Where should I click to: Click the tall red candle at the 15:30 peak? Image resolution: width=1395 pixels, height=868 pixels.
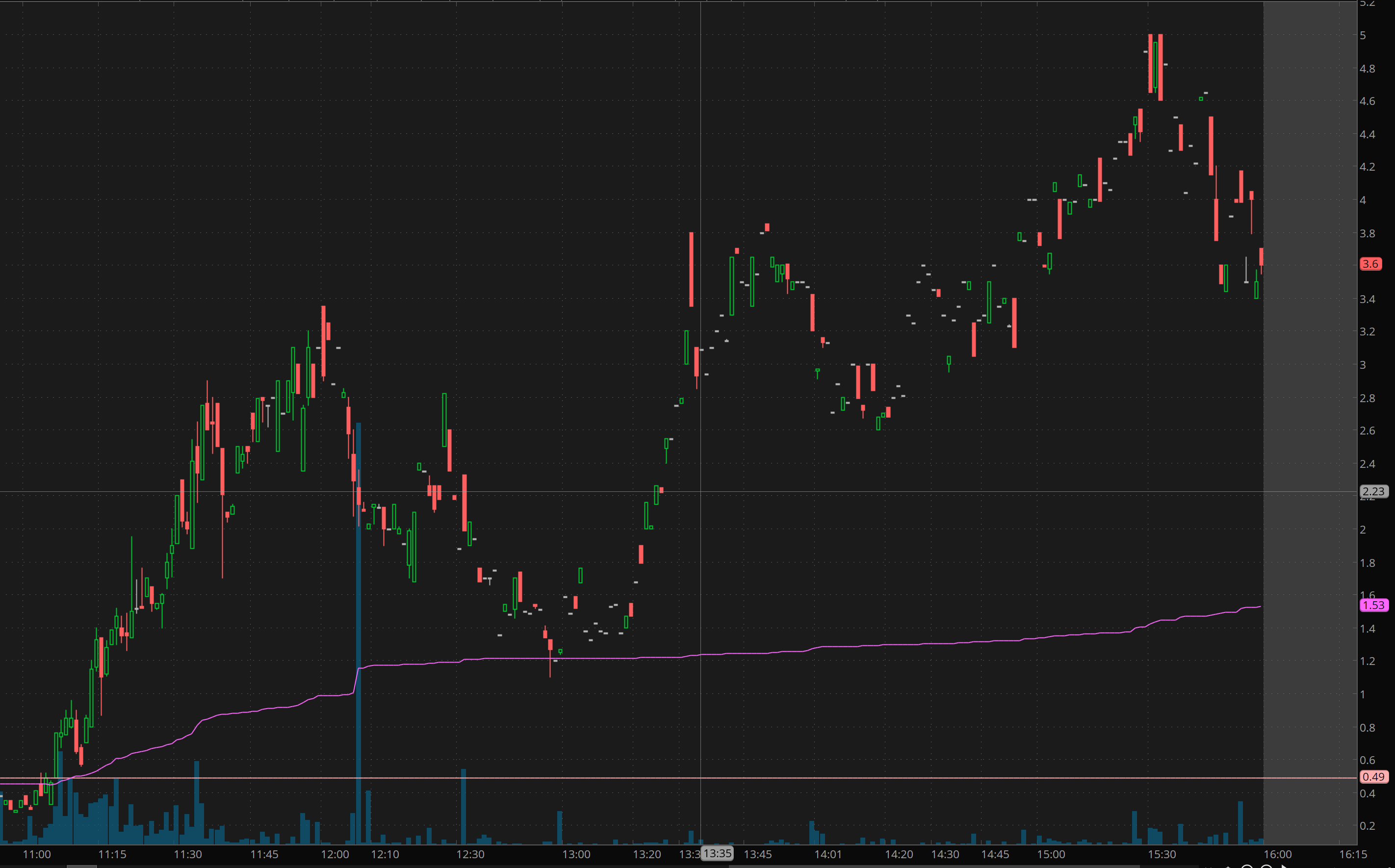1160,68
